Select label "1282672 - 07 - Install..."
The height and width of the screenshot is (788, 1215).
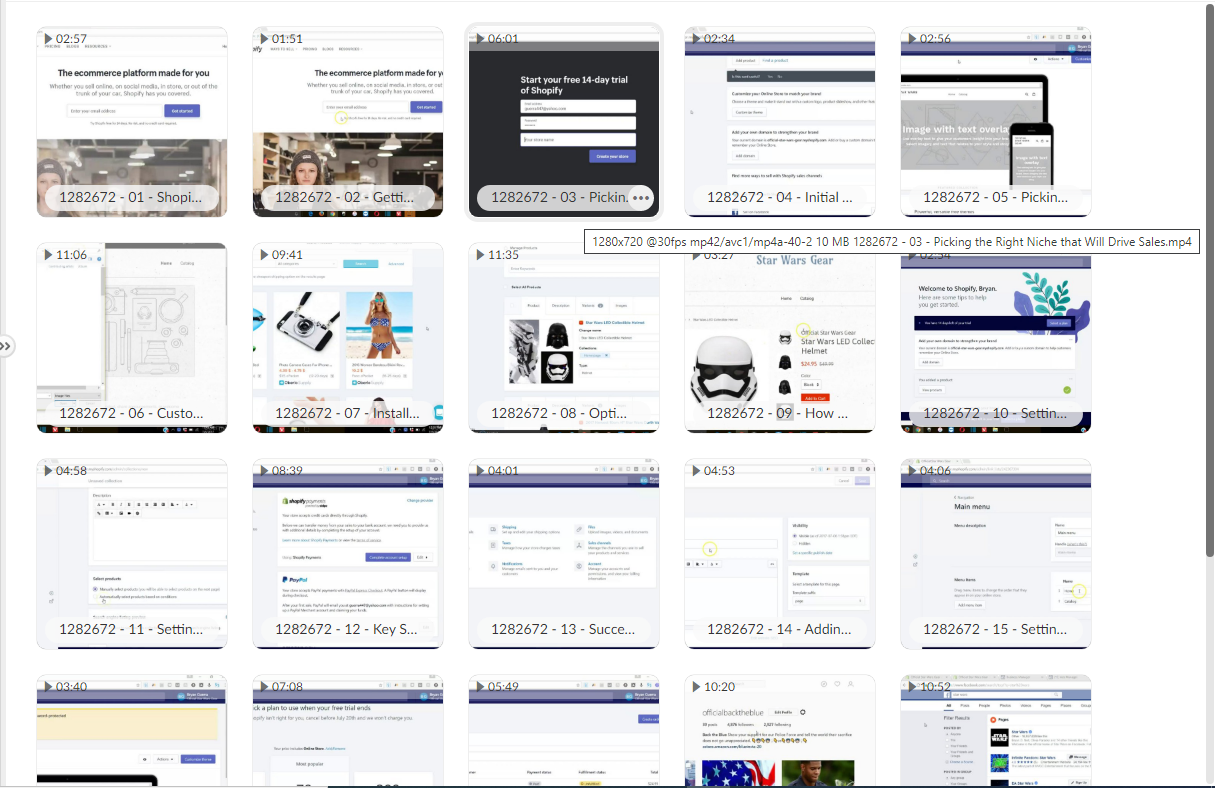coord(347,413)
